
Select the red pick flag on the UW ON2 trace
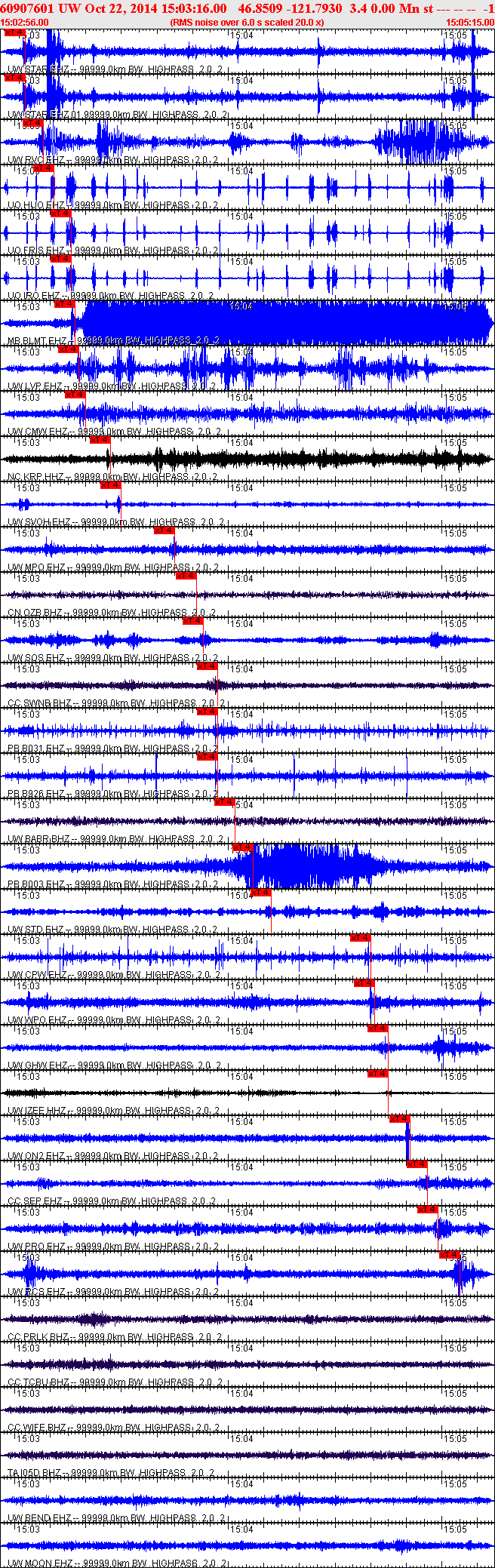tap(400, 1119)
